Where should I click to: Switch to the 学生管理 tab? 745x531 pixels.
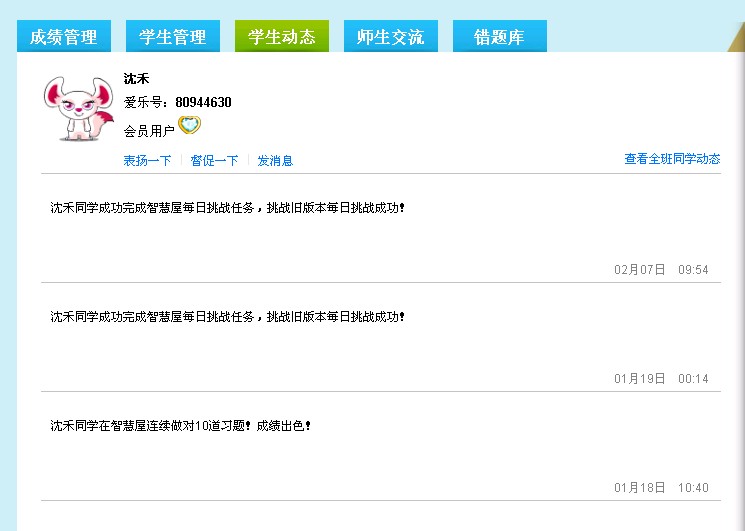coord(173,37)
